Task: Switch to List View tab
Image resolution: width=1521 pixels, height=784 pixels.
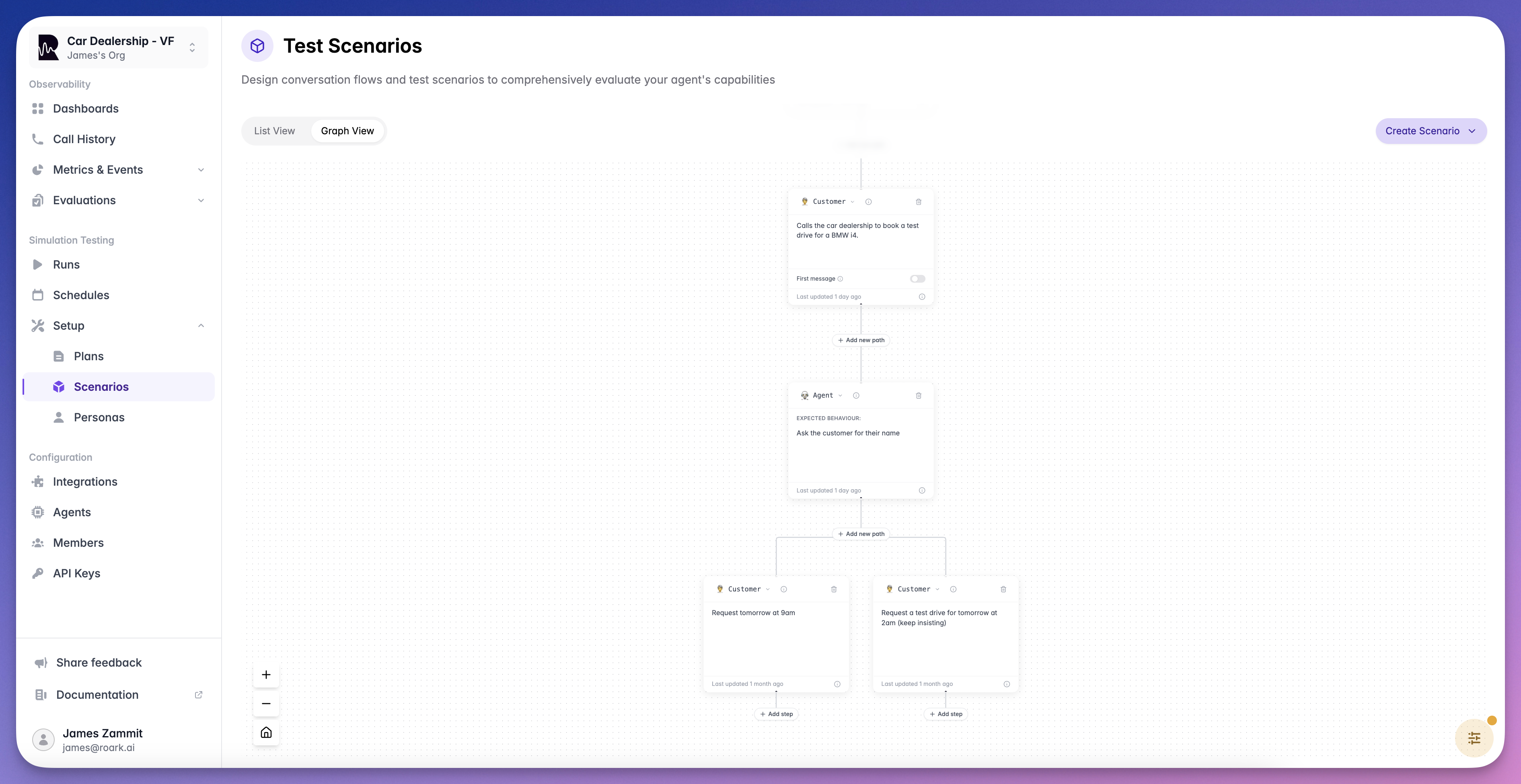Action: tap(275, 131)
